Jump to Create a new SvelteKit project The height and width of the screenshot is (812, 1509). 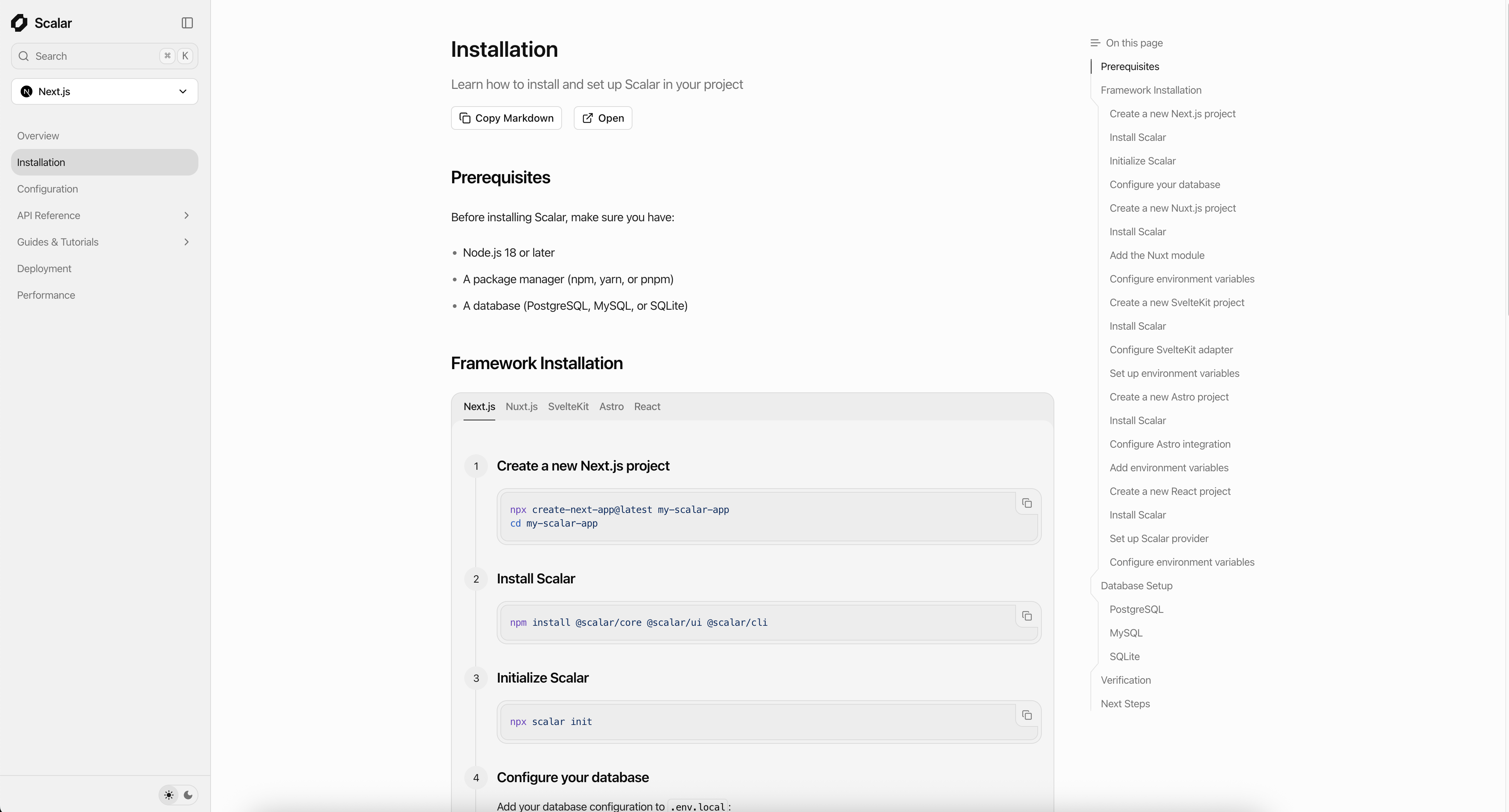pyautogui.click(x=1177, y=302)
